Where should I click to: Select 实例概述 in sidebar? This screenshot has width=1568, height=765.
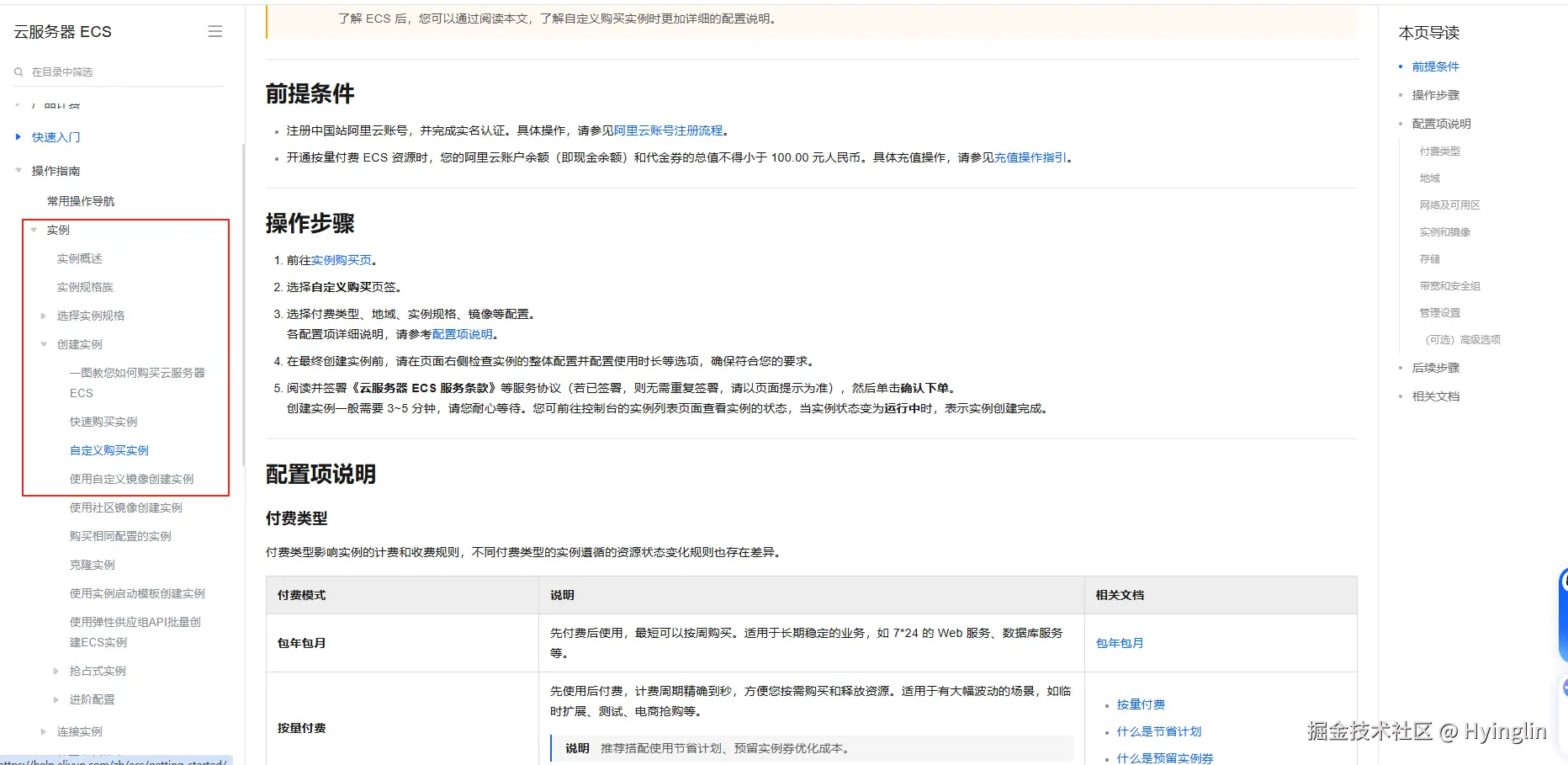80,258
